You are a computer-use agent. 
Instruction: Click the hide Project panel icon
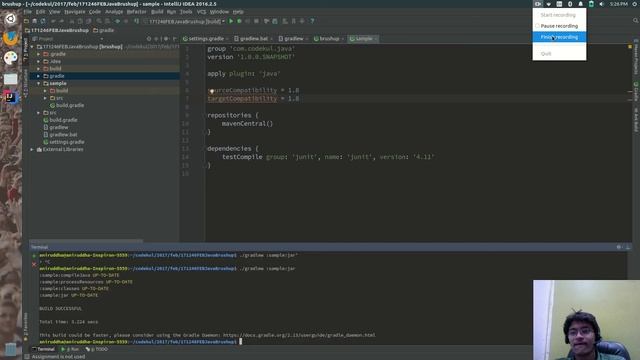coord(175,39)
